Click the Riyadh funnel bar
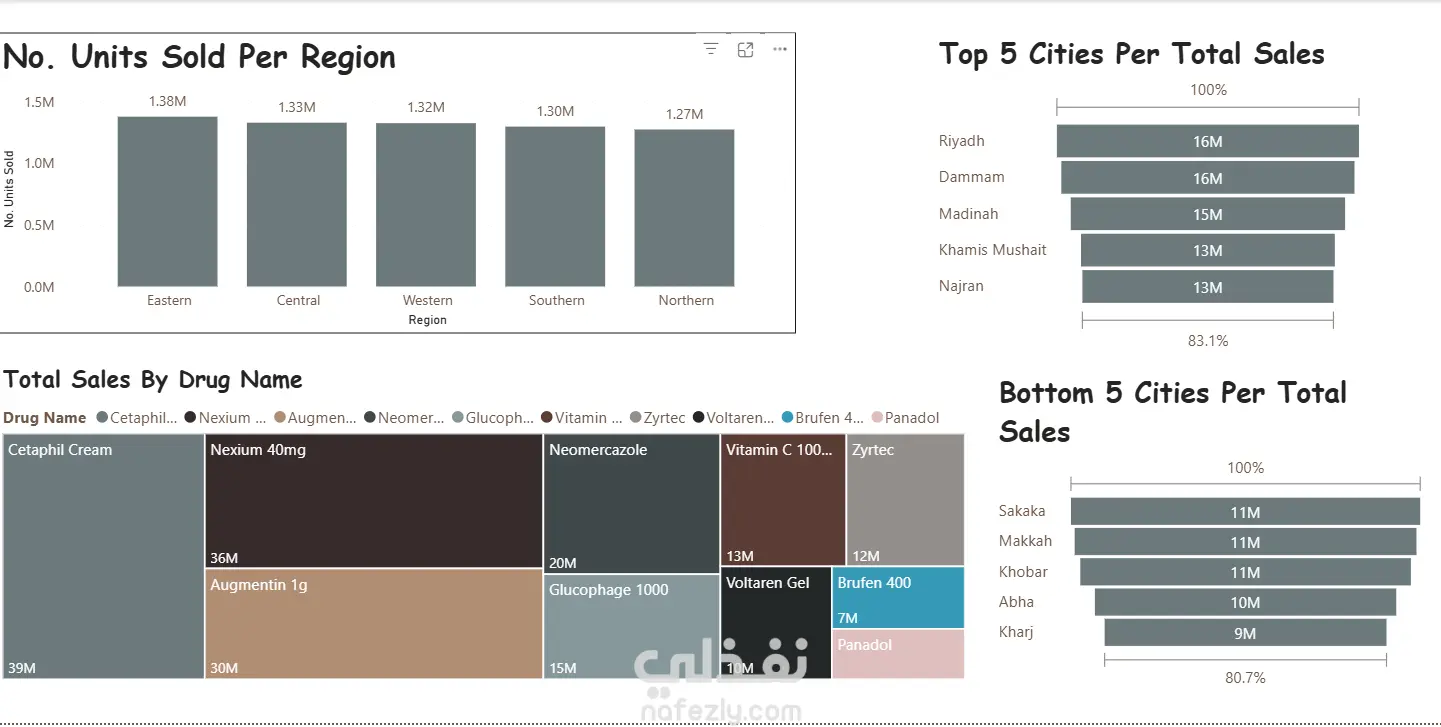 pyautogui.click(x=1208, y=141)
